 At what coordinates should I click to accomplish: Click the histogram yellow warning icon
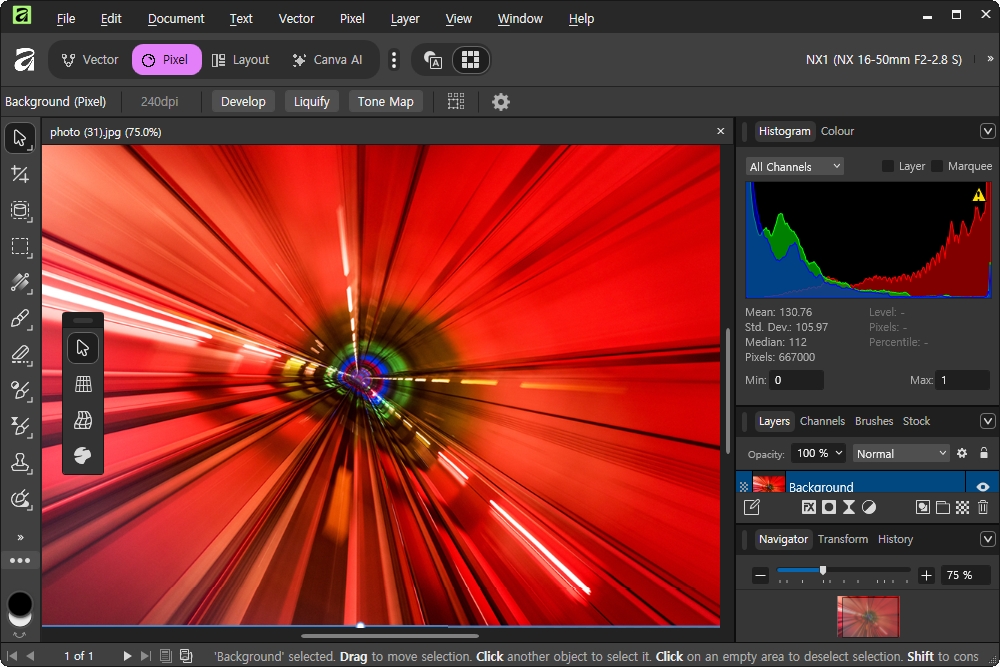click(978, 194)
